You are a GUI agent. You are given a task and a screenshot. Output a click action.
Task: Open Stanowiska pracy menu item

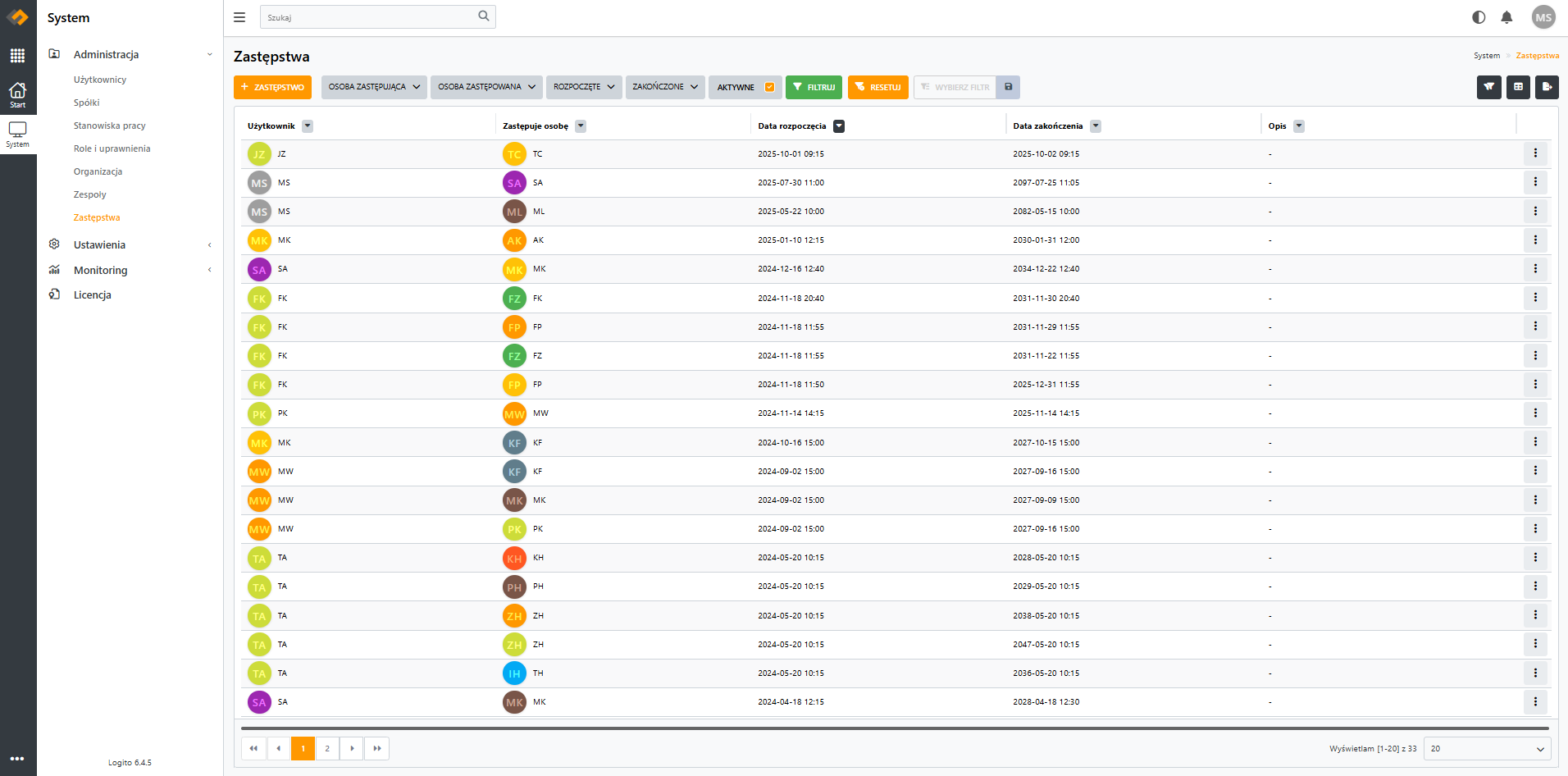pos(110,126)
